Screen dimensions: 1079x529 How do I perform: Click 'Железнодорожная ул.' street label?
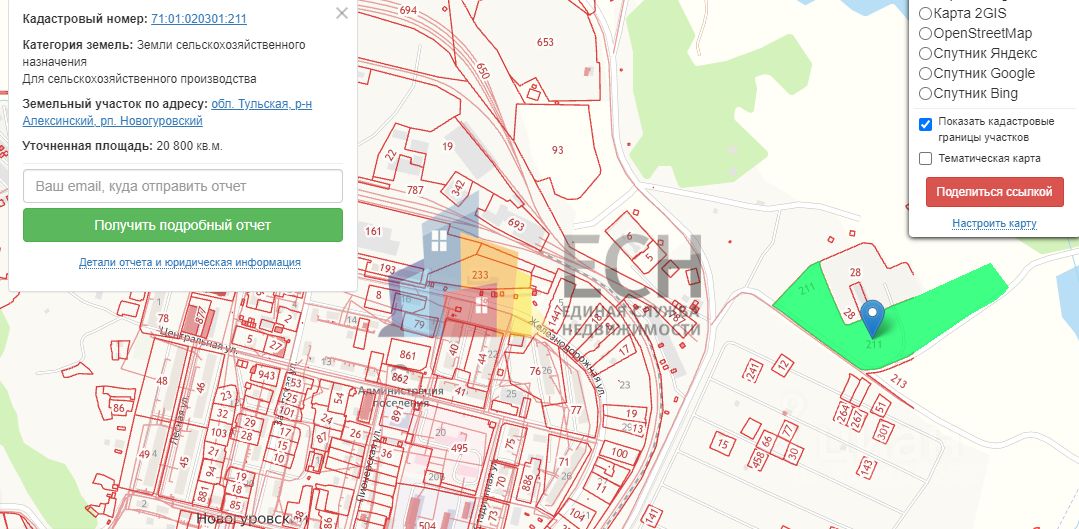tap(568, 357)
